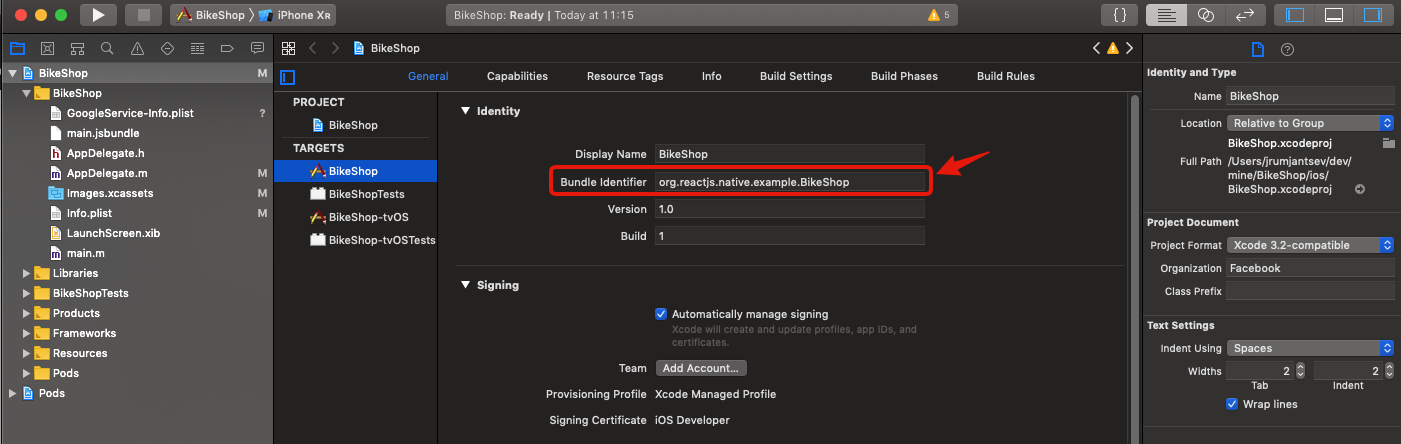Image resolution: width=1401 pixels, height=444 pixels.
Task: Show the Quick Help inspector icon
Action: click(1288, 49)
